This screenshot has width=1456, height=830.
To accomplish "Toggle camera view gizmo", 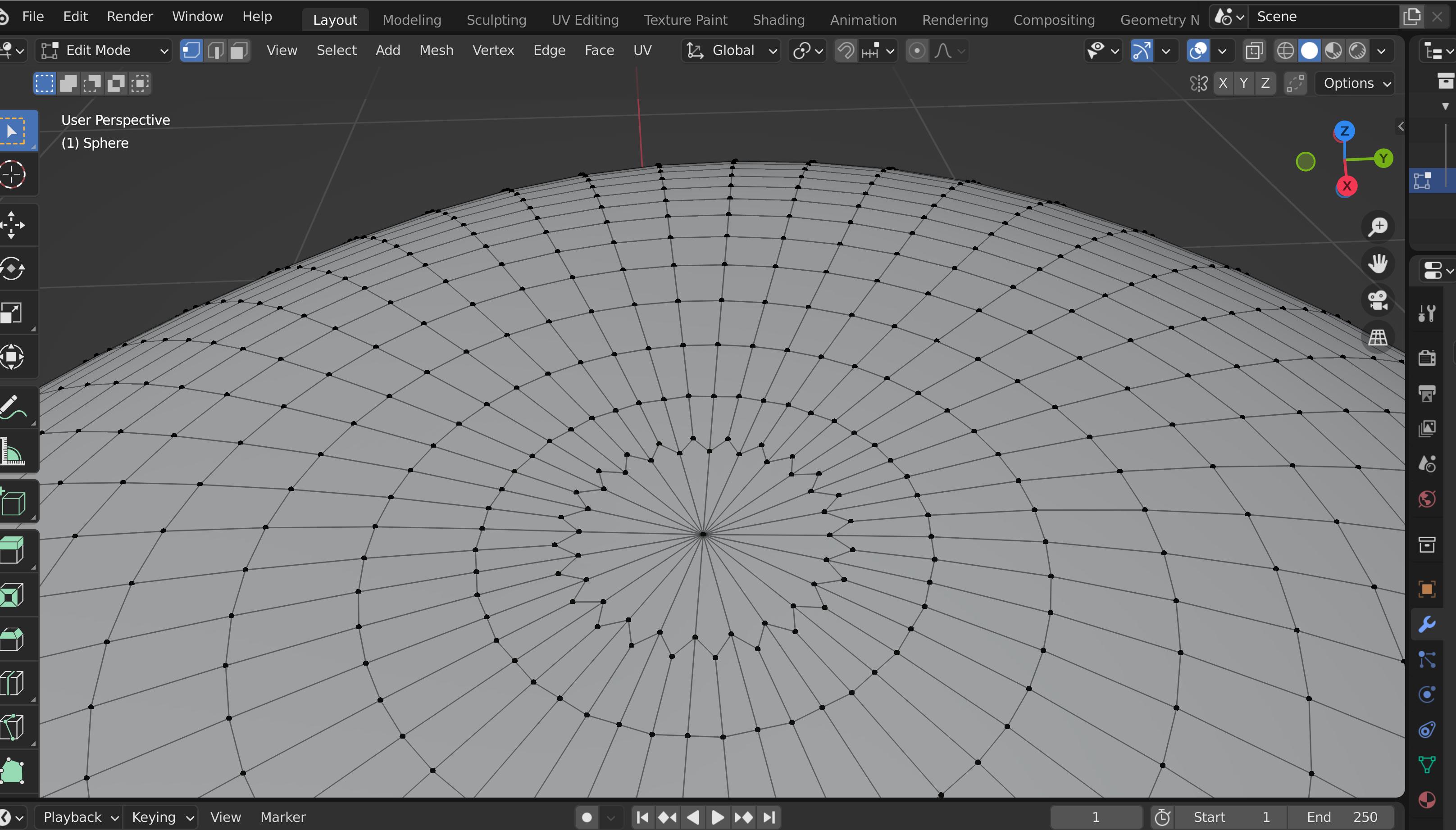I will click(1378, 300).
